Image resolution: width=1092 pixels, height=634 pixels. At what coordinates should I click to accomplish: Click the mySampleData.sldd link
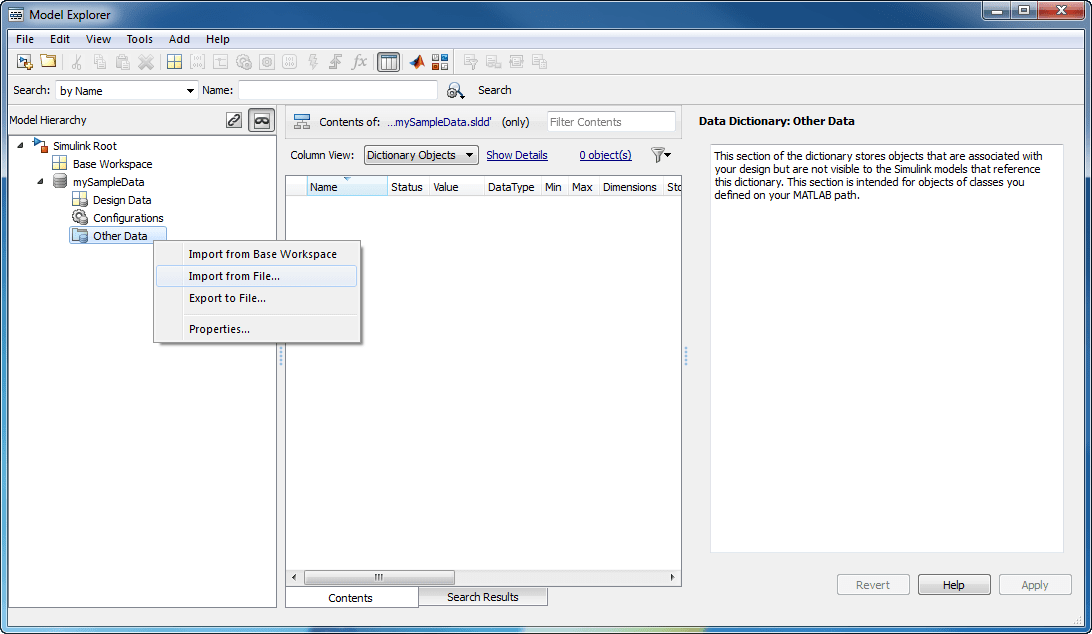pos(439,122)
